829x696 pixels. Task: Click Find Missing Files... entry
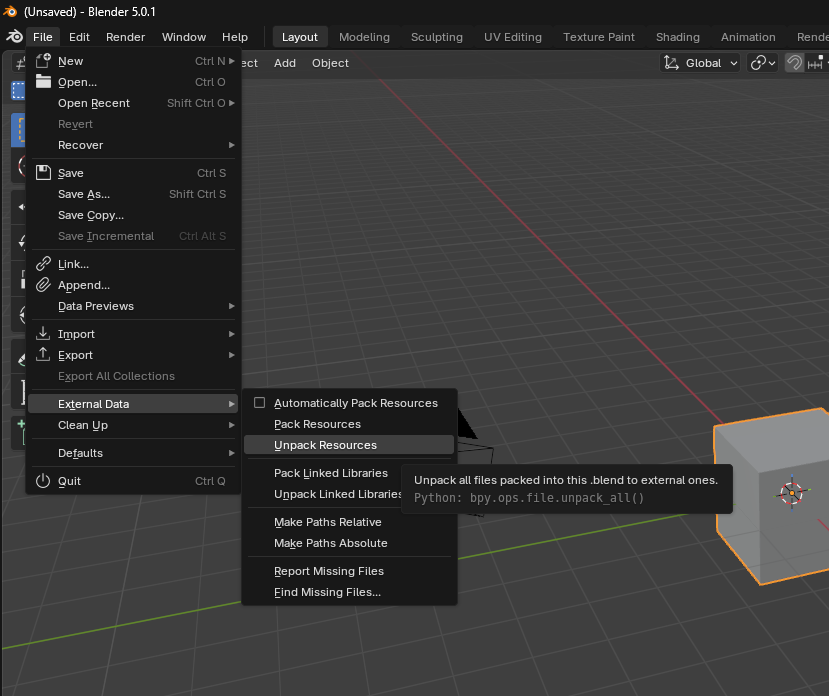[327, 592]
